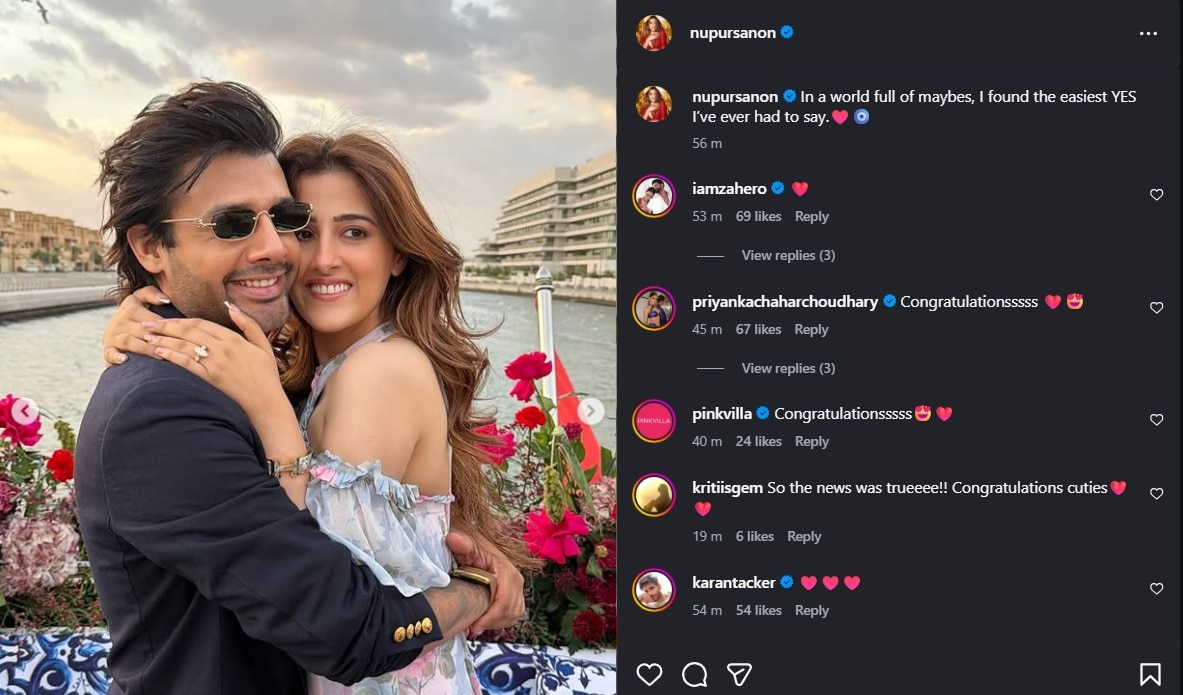Image resolution: width=1183 pixels, height=695 pixels.
Task: Reply to kritiisgem's comment
Action: 804,536
